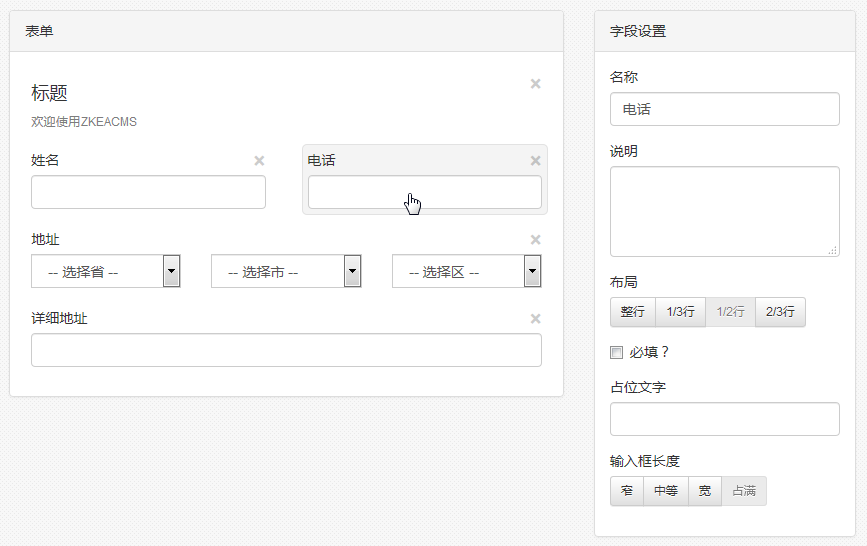Select 宽 wide input width
This screenshot has width=867, height=546.
click(x=704, y=491)
